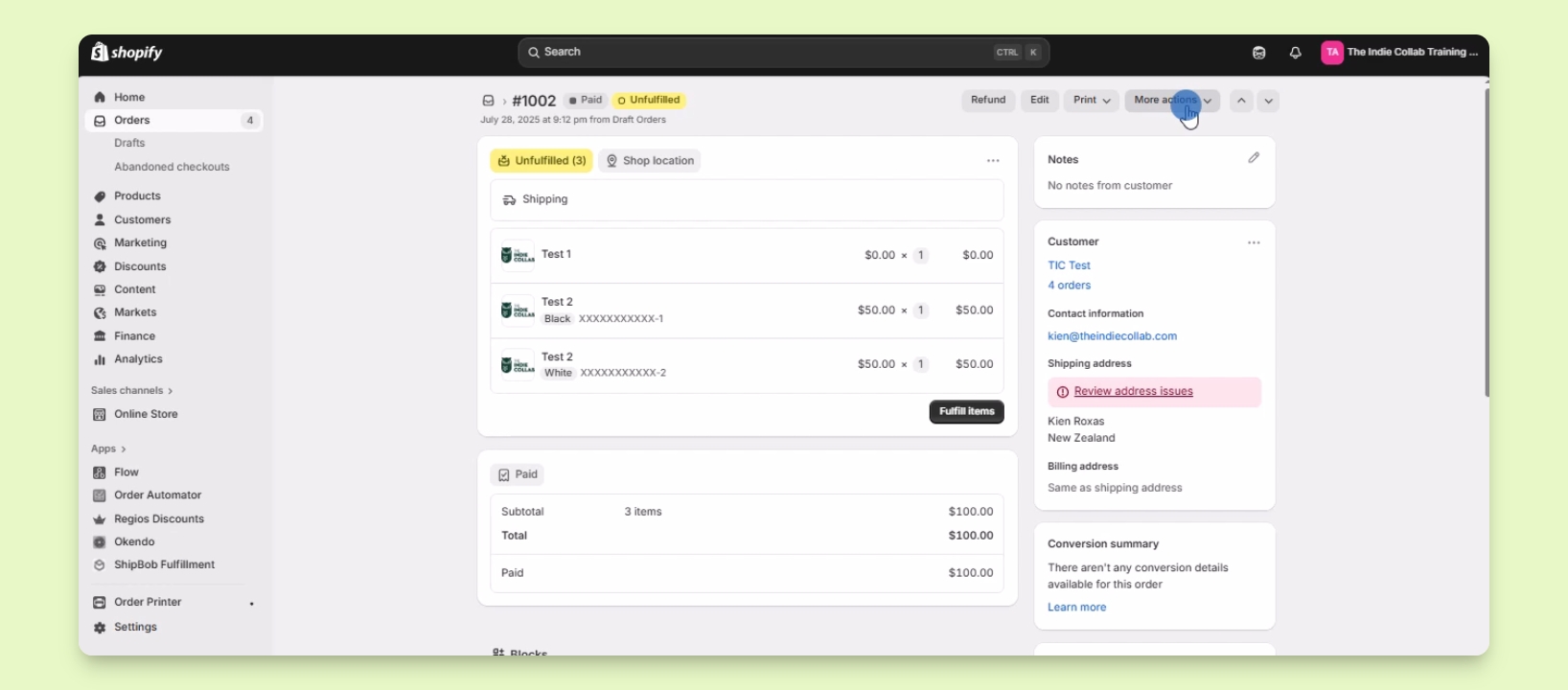1568x690 pixels.
Task: Open the notifications bell
Action: (1296, 53)
